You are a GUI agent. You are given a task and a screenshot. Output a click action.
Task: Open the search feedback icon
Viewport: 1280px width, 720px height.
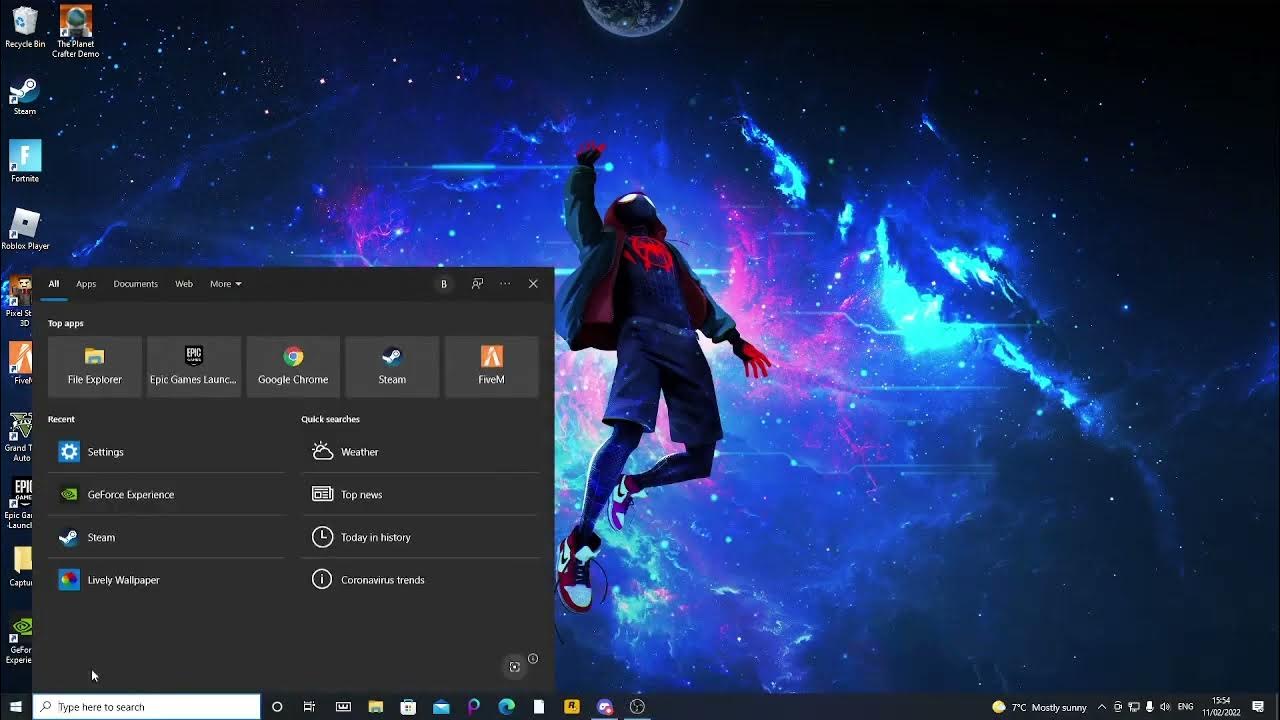tap(477, 284)
